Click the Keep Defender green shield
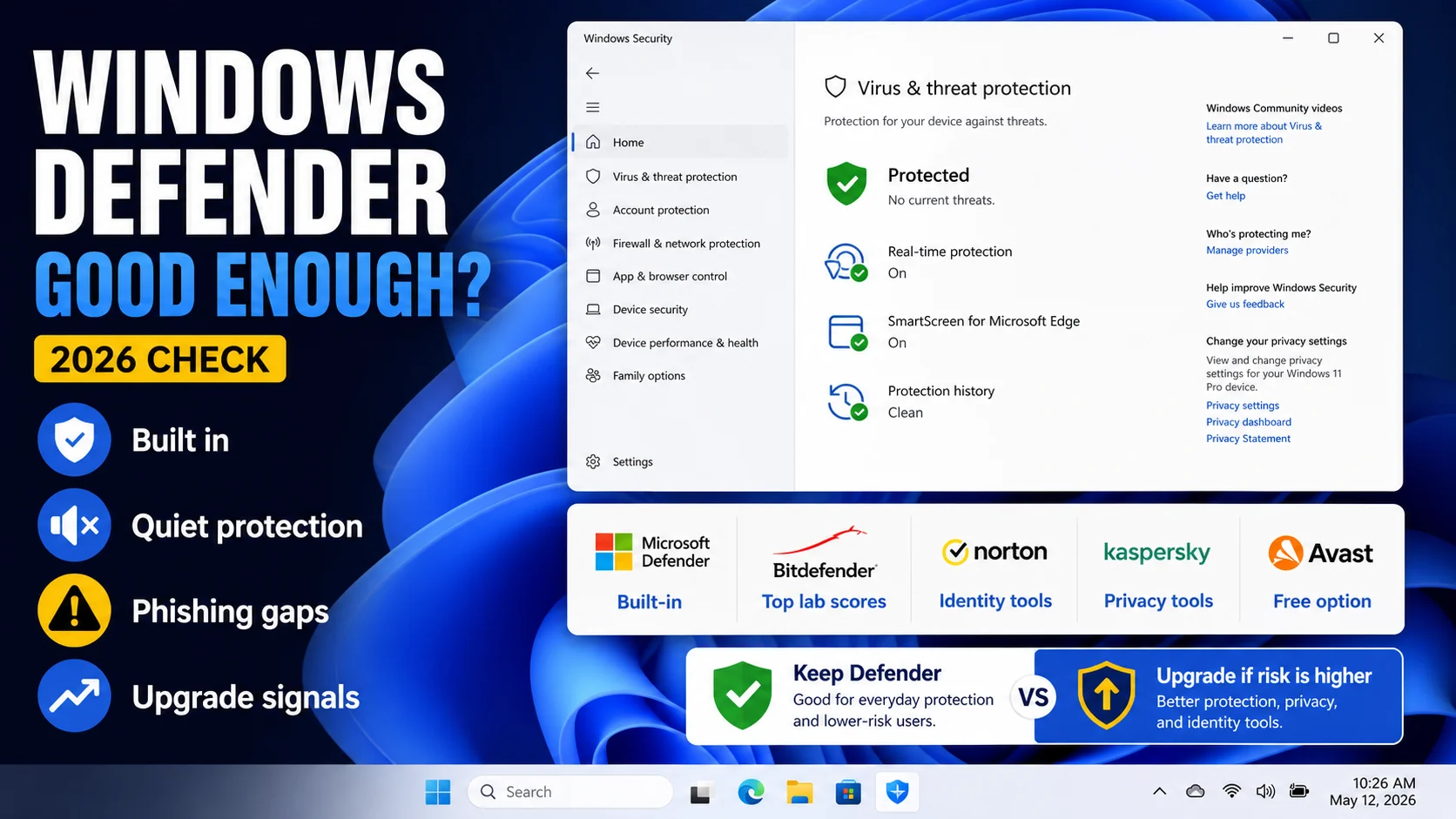The image size is (1456, 819). [743, 695]
